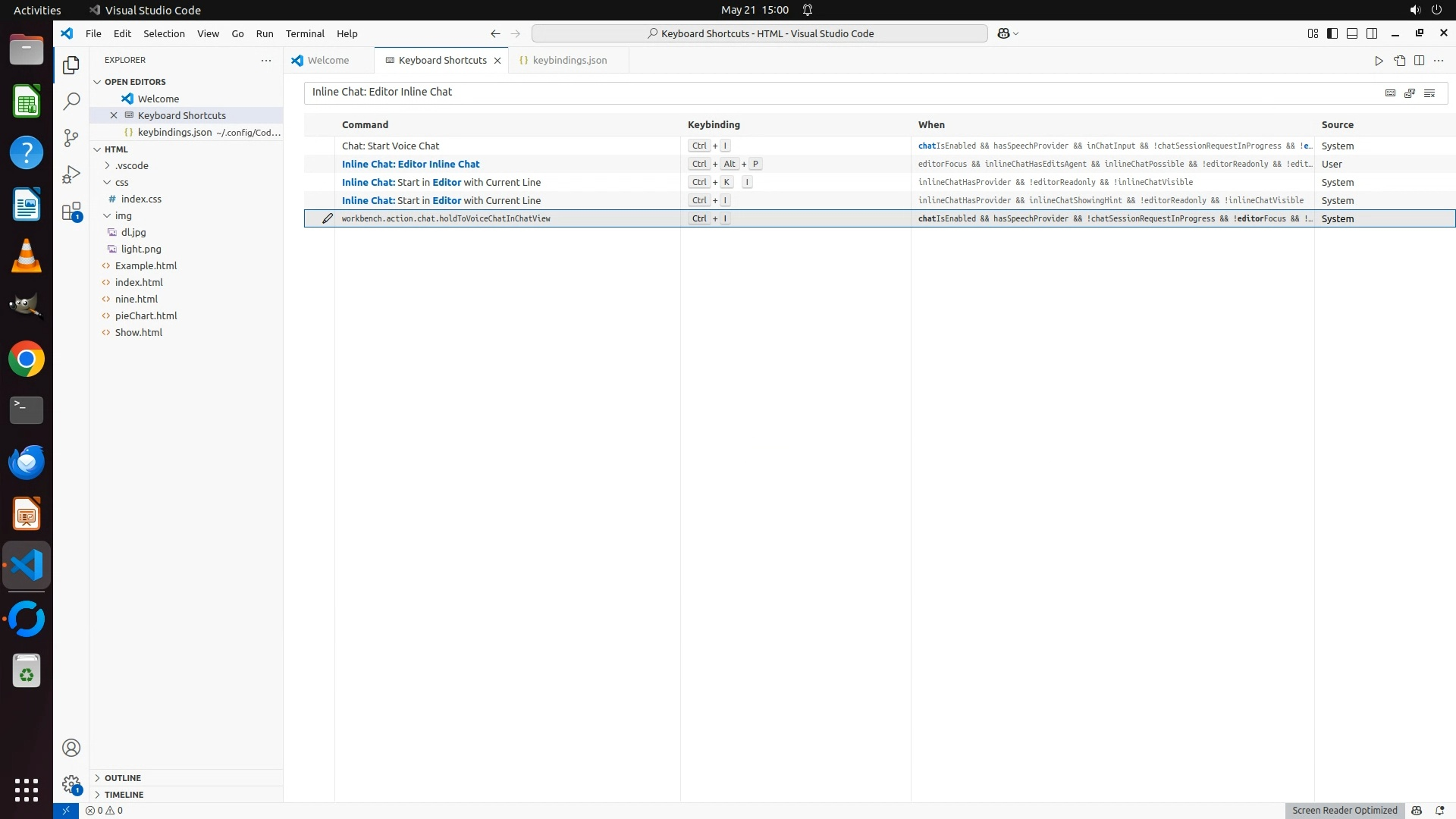1456x819 pixels.
Task: Switch to the keybindings.json tab
Action: (x=569, y=61)
